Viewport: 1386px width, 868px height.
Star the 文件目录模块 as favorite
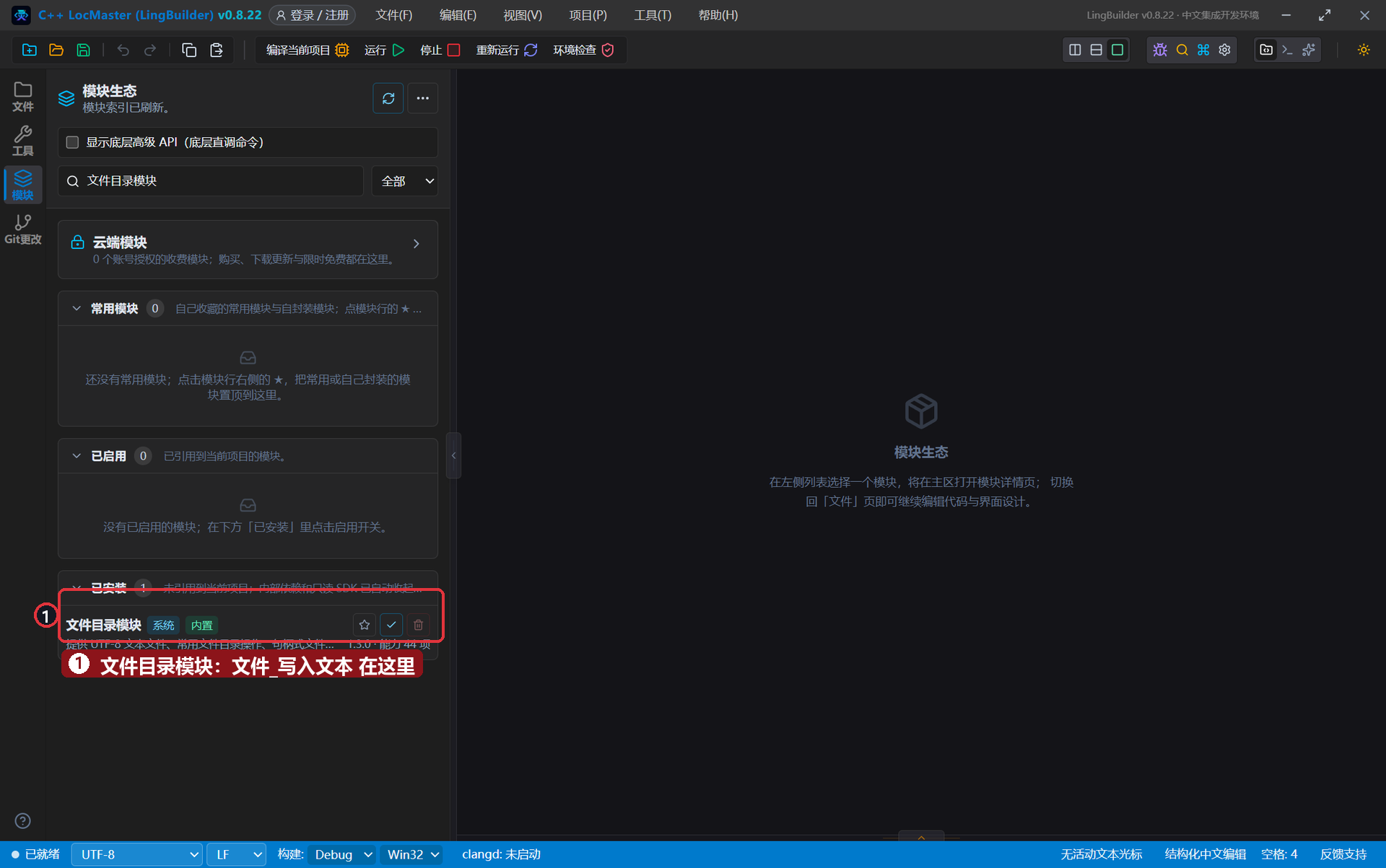pyautogui.click(x=365, y=625)
